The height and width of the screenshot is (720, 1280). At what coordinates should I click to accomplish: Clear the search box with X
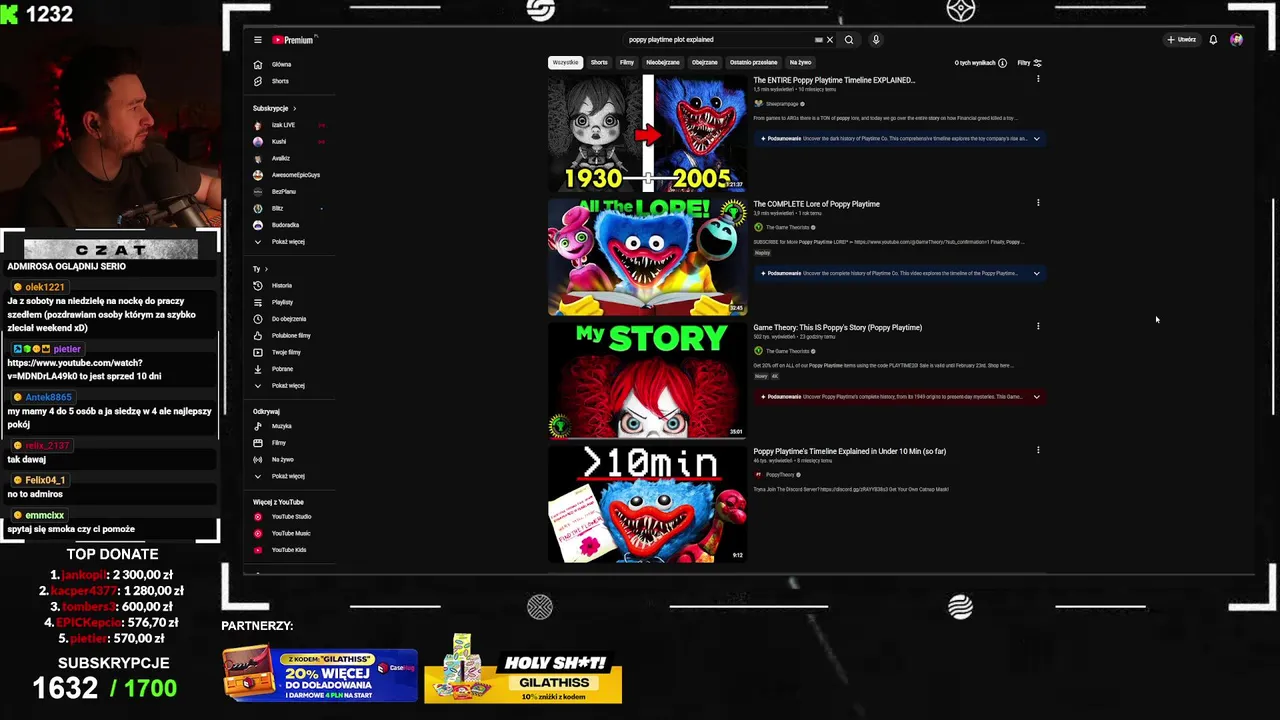829,40
